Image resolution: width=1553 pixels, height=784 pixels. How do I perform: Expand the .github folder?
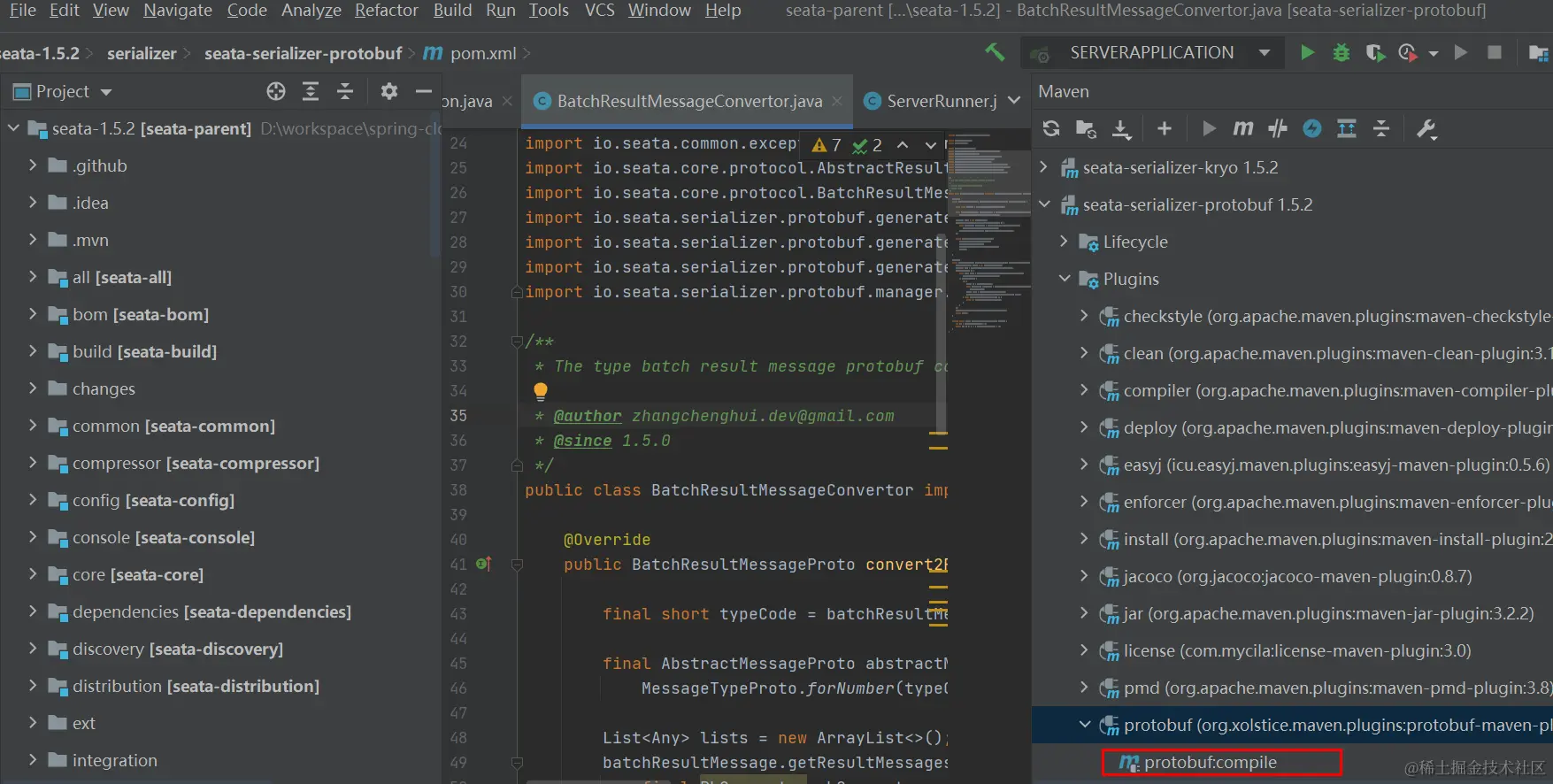pyautogui.click(x=33, y=165)
